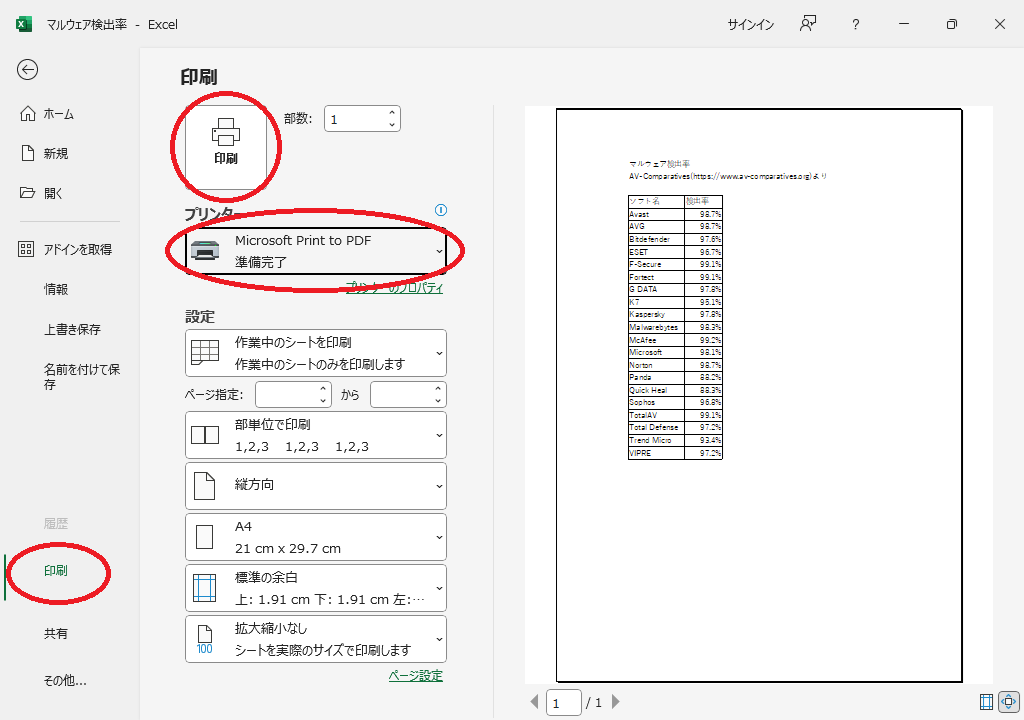Decrease the end page with down stepper
This screenshot has width=1024, height=720.
438,400
